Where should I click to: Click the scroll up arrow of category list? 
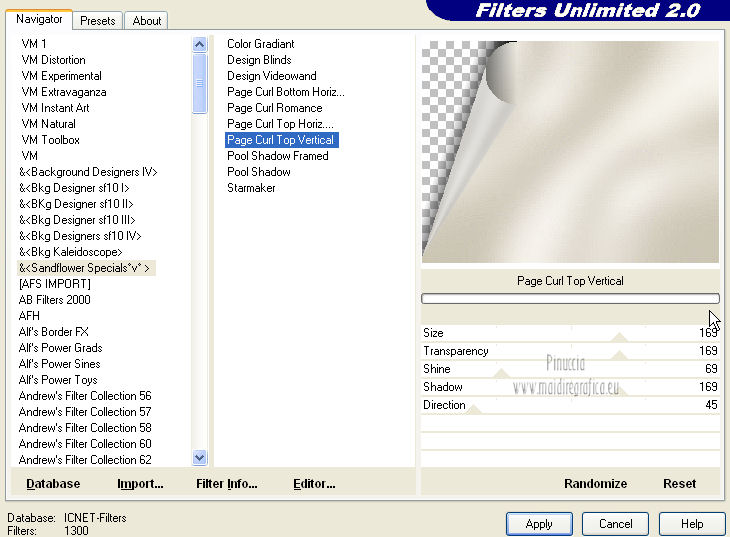pos(199,45)
